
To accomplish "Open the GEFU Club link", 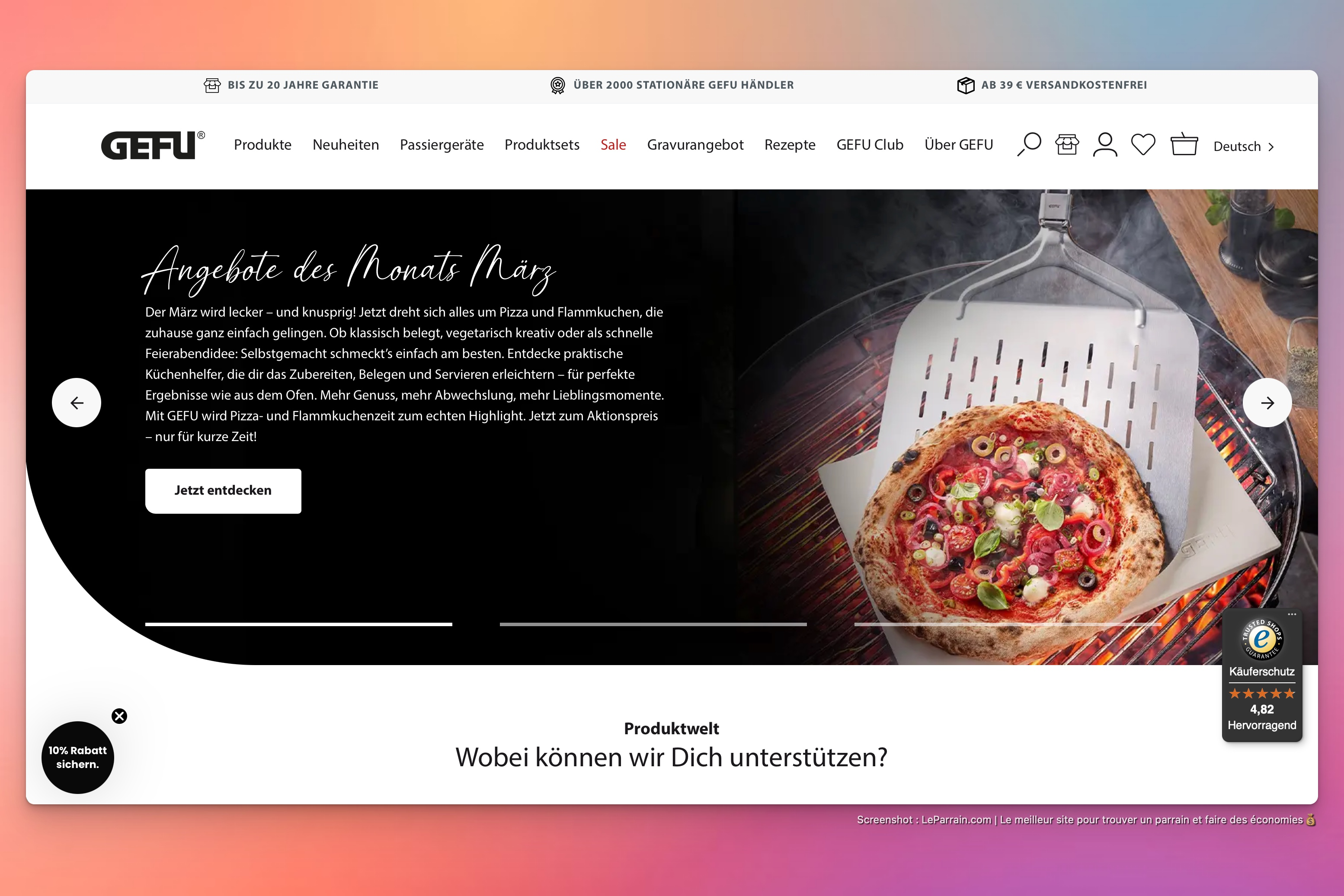I will click(870, 144).
